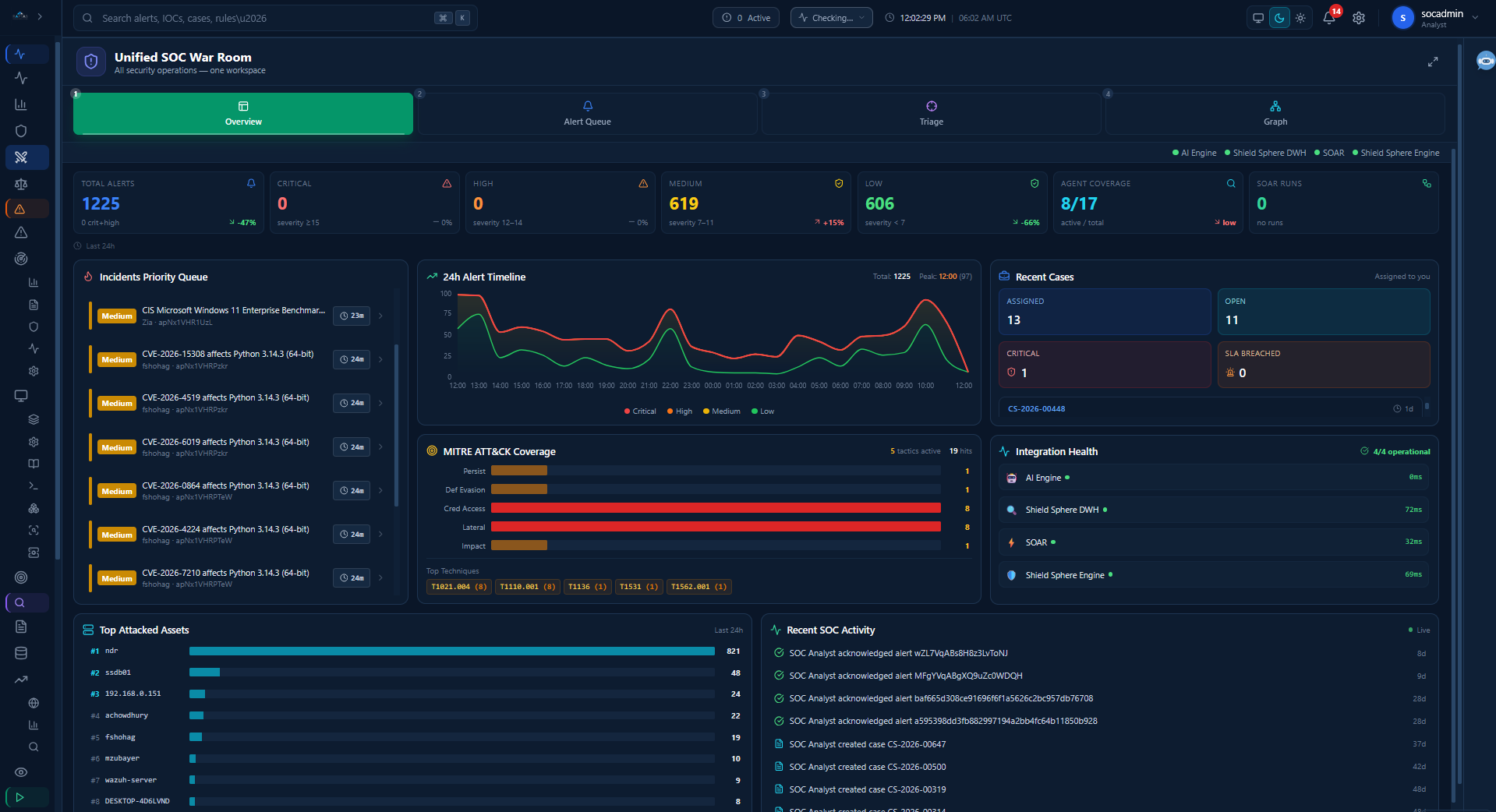
Task: Open the database cylinder icon in sidebar
Action: pos(21,653)
